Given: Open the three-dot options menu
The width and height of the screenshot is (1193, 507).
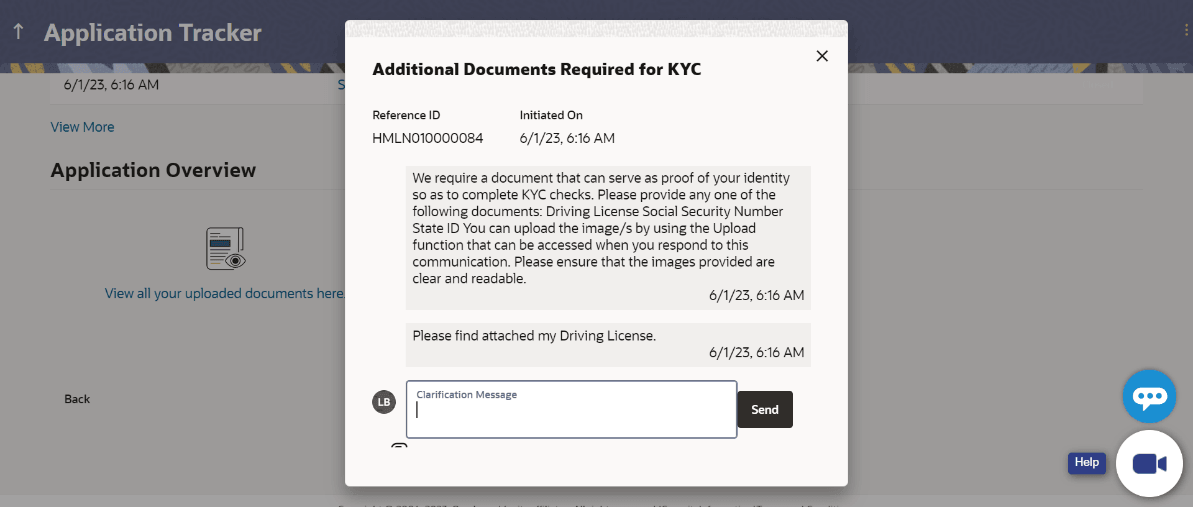Looking at the screenshot, I should 1186,30.
